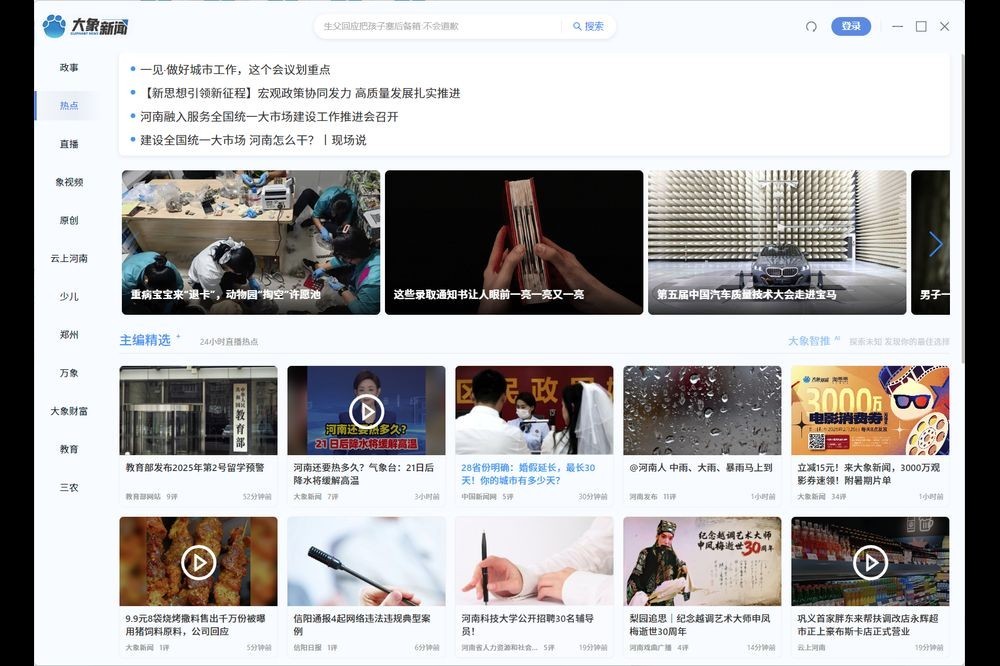Open the 3000万电影消费券 banner thumbnail
This screenshot has height=666, width=1000.
[x=870, y=410]
